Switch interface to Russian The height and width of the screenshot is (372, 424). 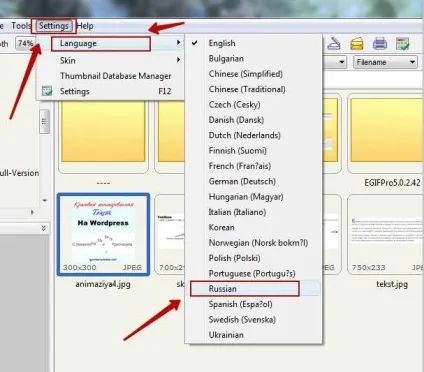click(254, 289)
